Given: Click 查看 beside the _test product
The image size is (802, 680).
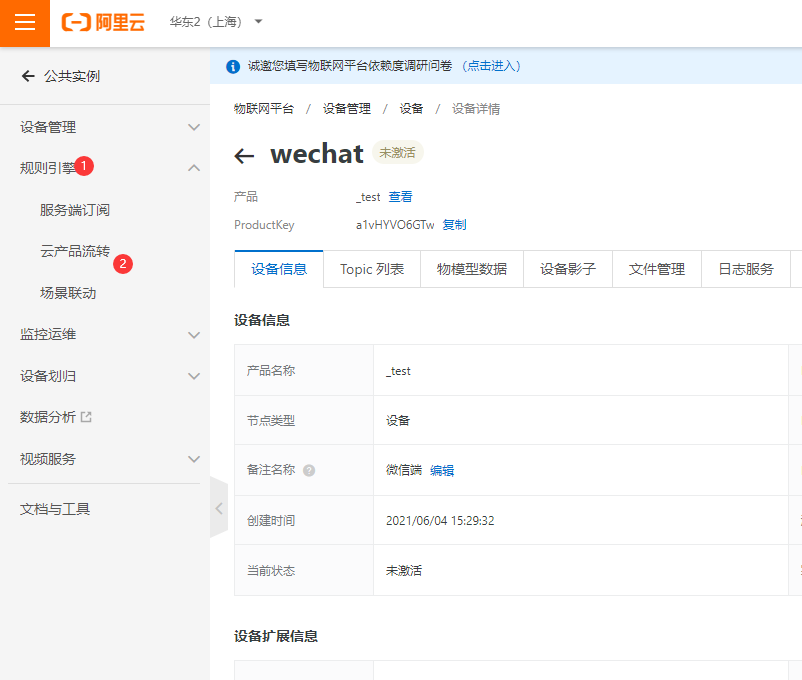Looking at the screenshot, I should [399, 196].
